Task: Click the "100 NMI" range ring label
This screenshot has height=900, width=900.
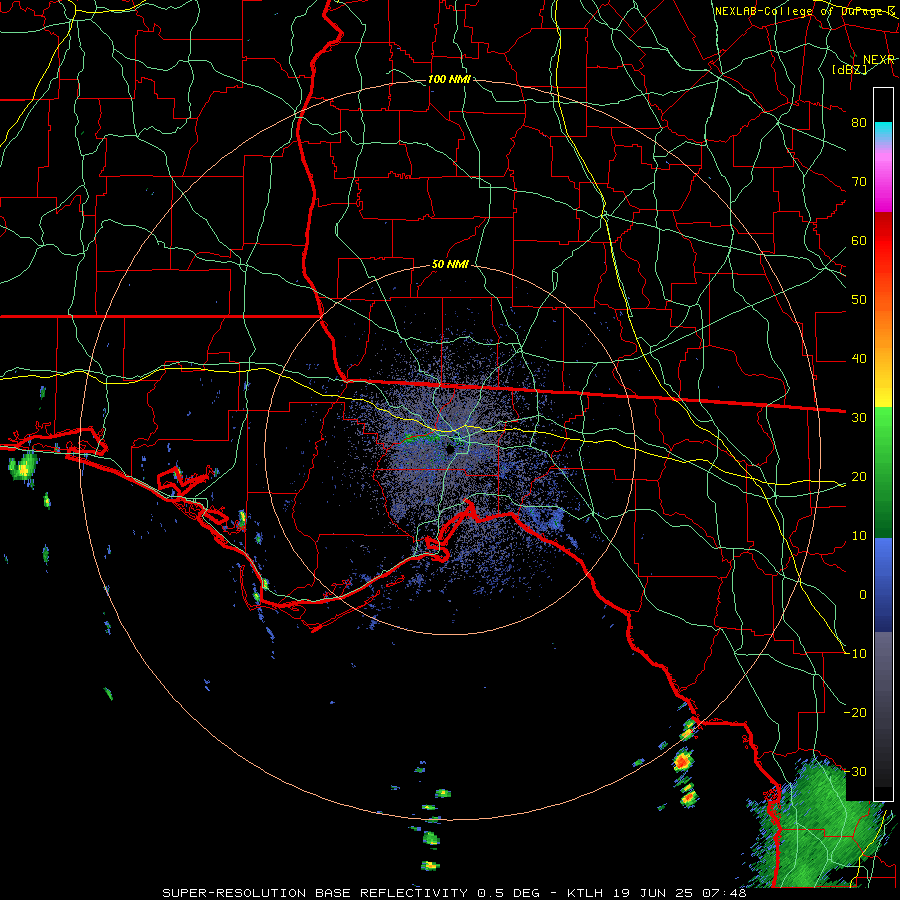Action: (x=449, y=79)
